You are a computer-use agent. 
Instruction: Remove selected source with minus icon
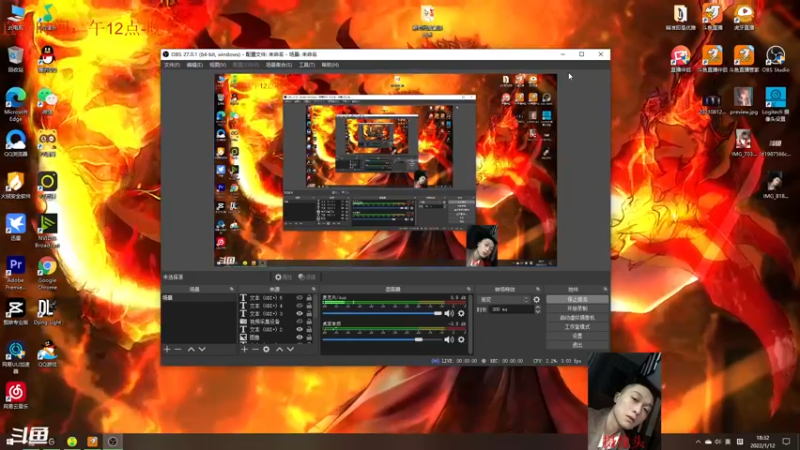(x=255, y=349)
